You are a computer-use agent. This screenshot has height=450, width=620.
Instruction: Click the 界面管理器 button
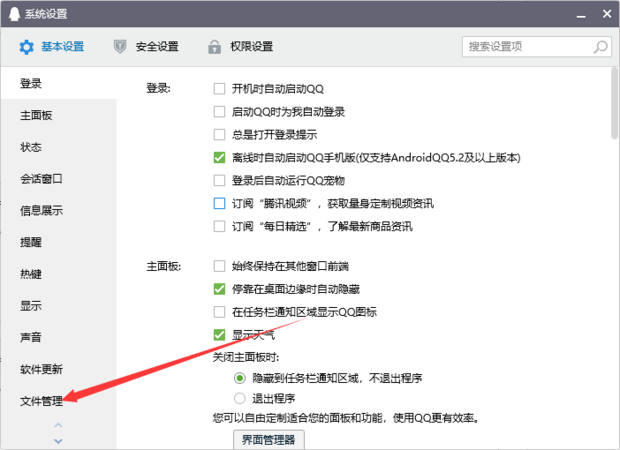pyautogui.click(x=268, y=439)
